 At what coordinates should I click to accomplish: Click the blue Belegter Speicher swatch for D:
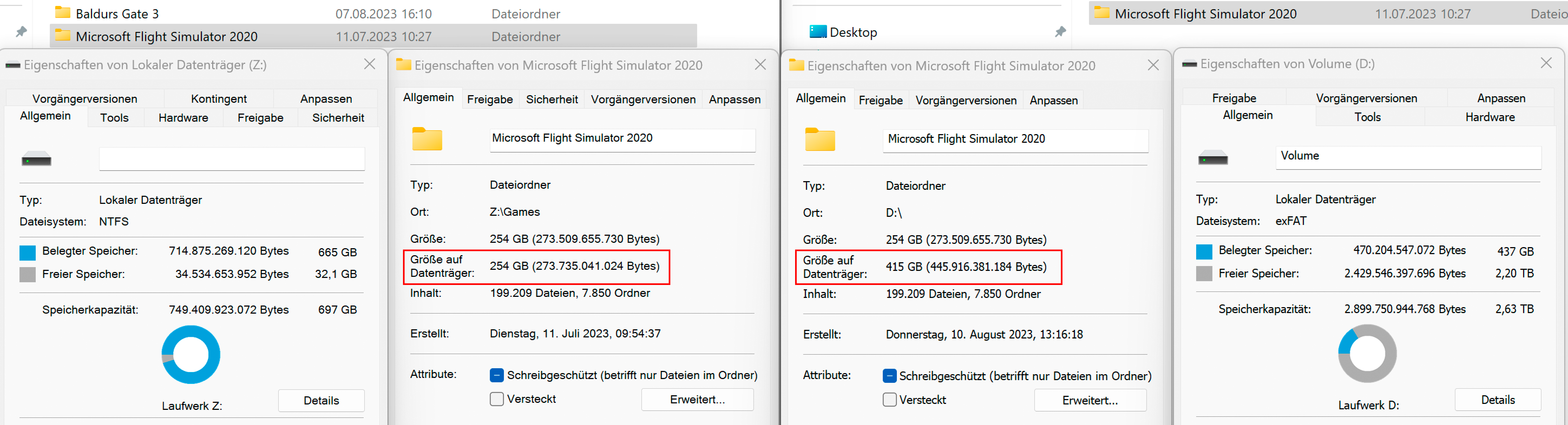pos(1203,251)
